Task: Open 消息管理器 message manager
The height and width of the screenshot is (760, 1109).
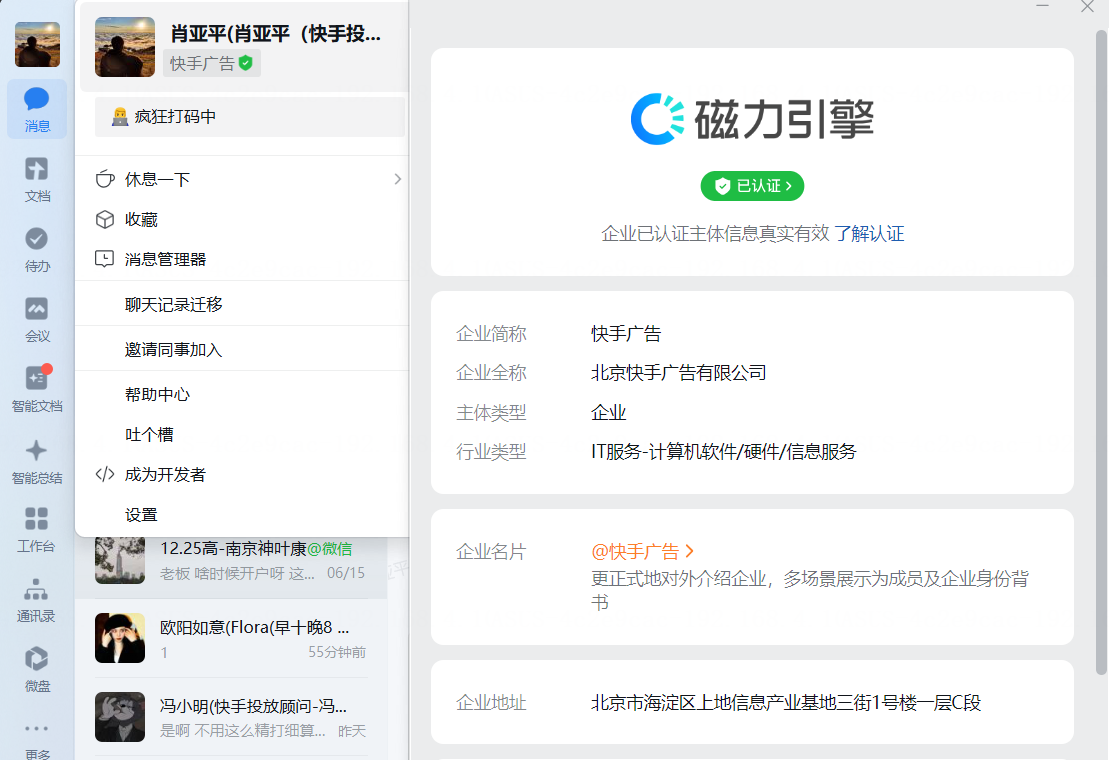Action: click(243, 259)
